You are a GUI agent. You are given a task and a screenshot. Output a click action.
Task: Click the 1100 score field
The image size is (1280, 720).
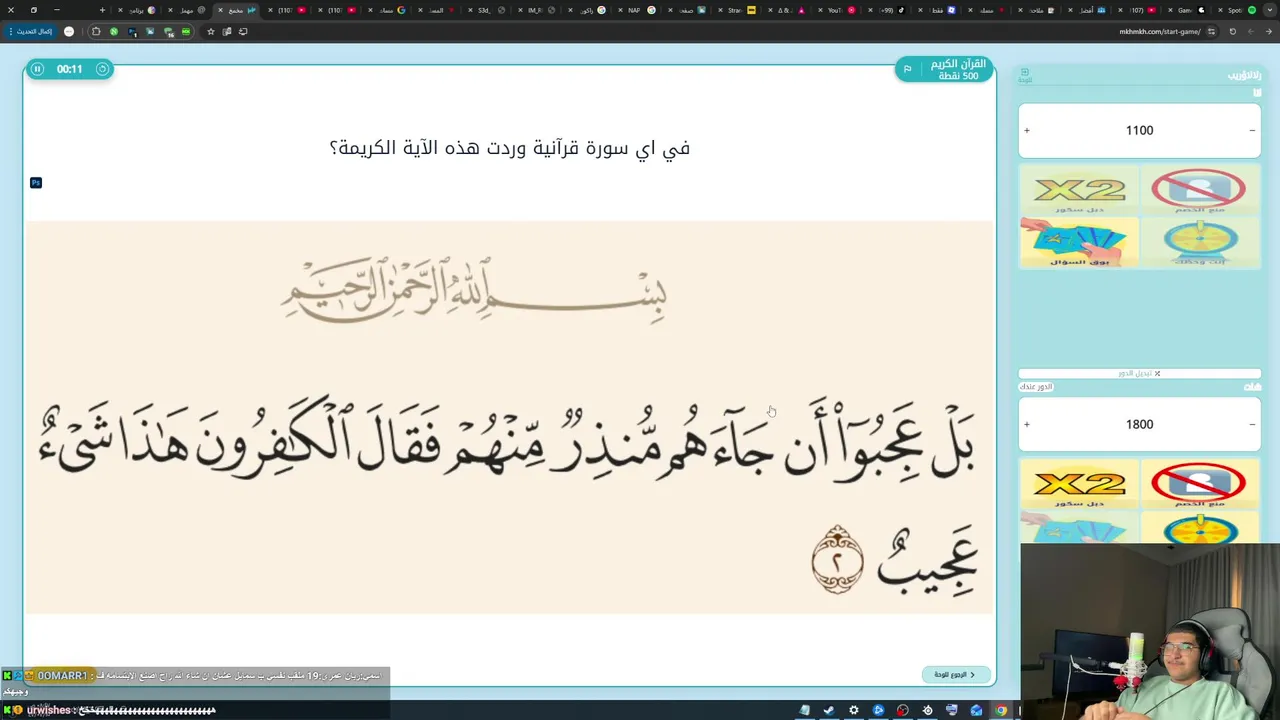tap(1139, 130)
